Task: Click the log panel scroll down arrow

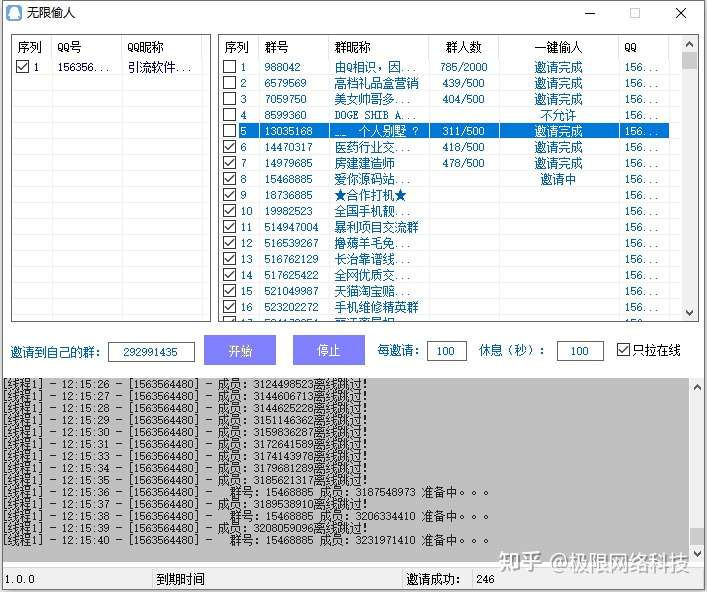Action: (697, 553)
